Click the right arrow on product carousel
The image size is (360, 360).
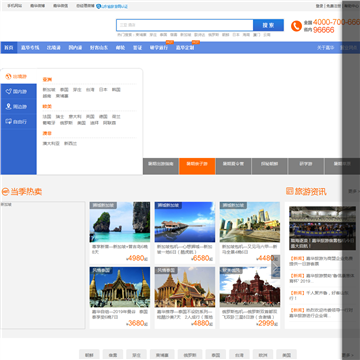tap(276, 267)
